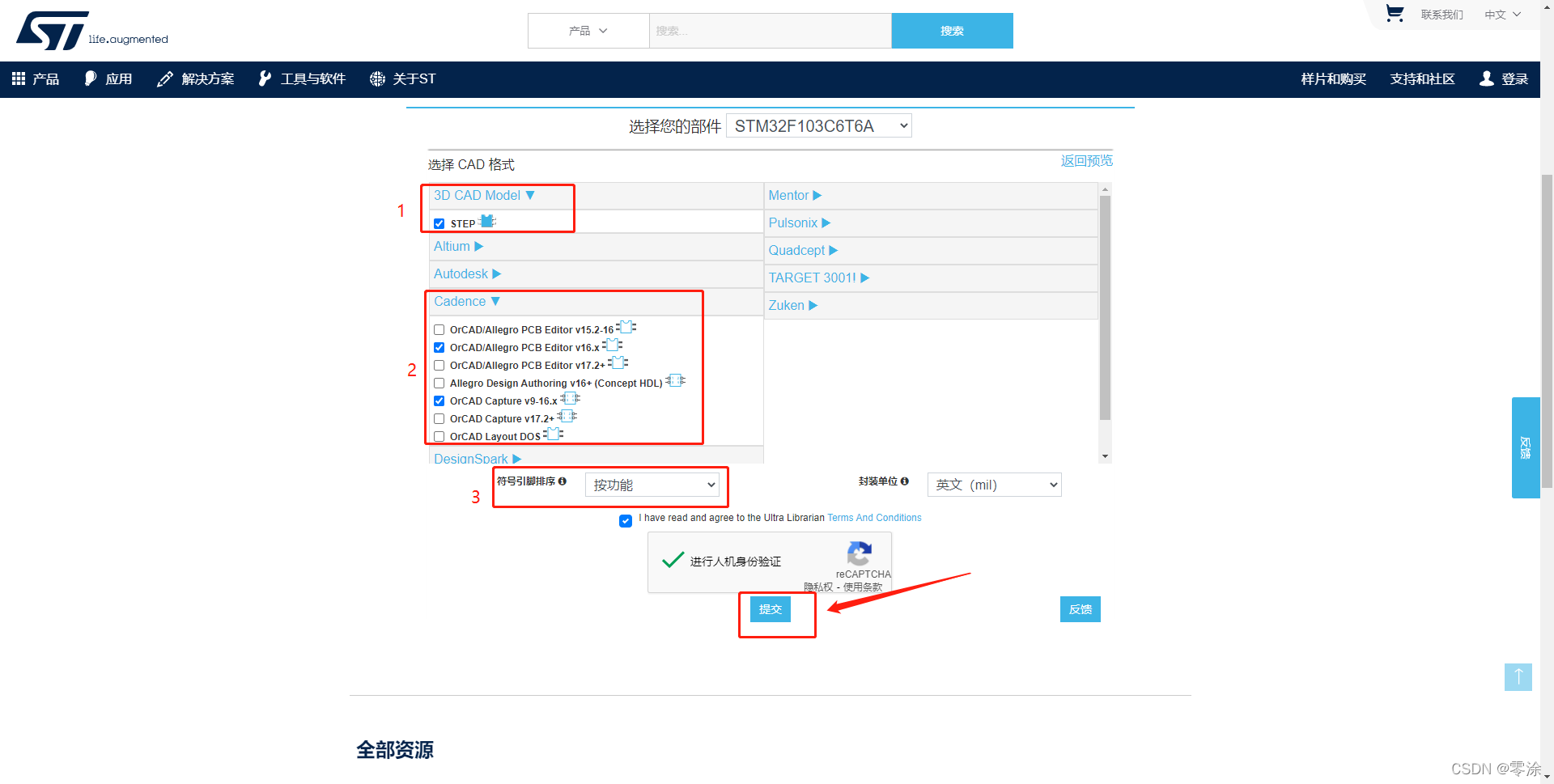Click the 反馈 button below the form
Screen dimensions: 1554x784
(x=1081, y=609)
